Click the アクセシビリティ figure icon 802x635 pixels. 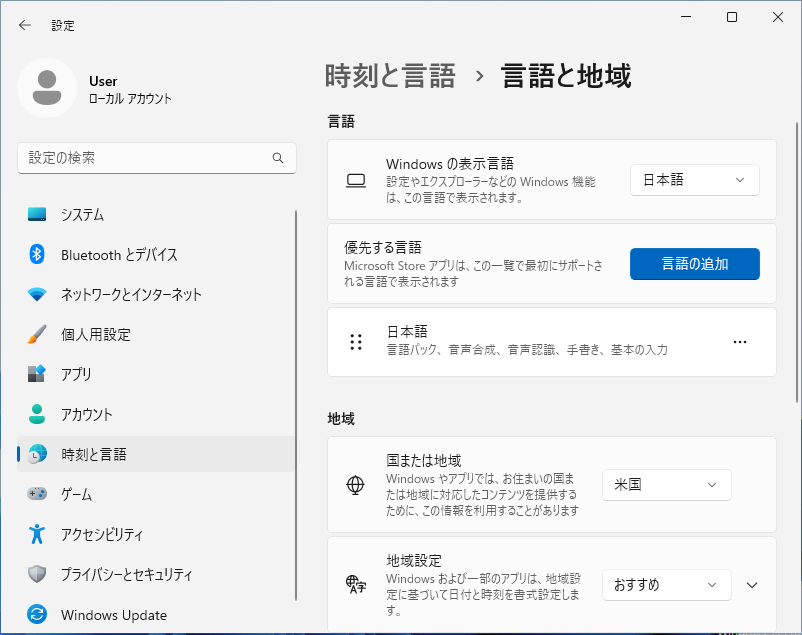pos(37,534)
